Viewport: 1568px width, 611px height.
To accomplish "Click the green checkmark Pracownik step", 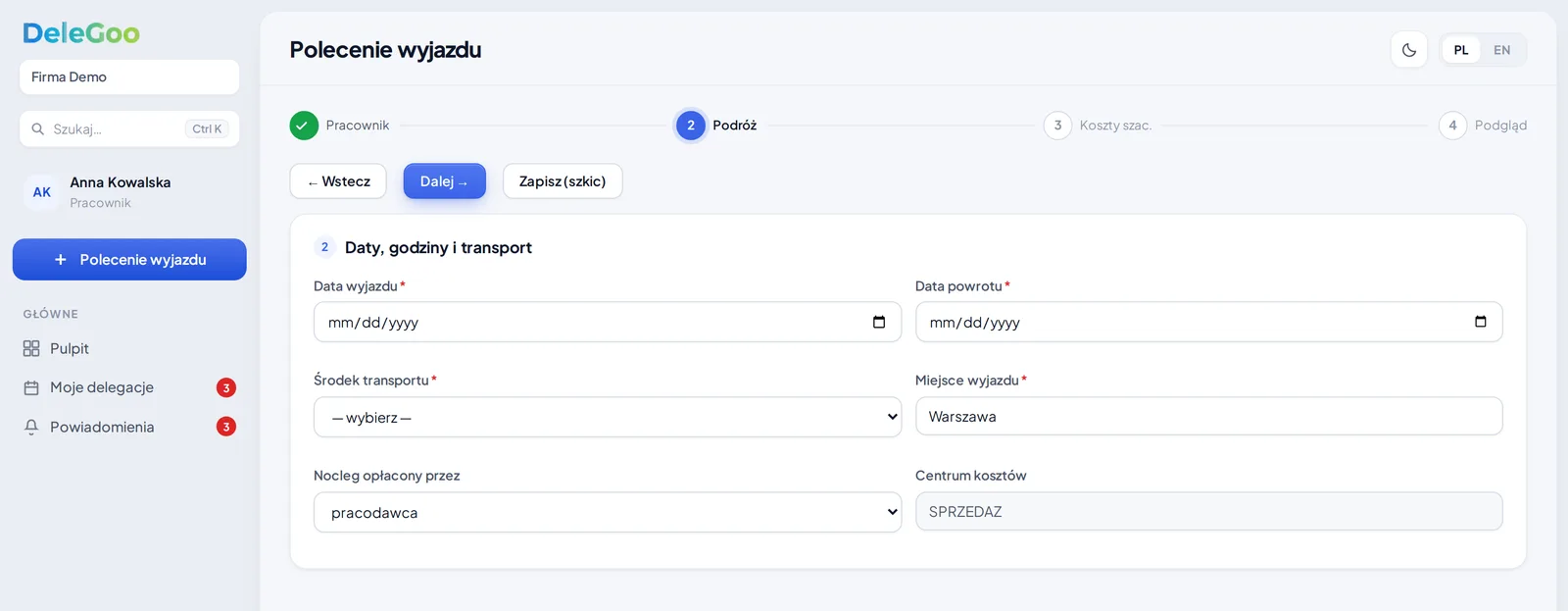I will coord(304,126).
